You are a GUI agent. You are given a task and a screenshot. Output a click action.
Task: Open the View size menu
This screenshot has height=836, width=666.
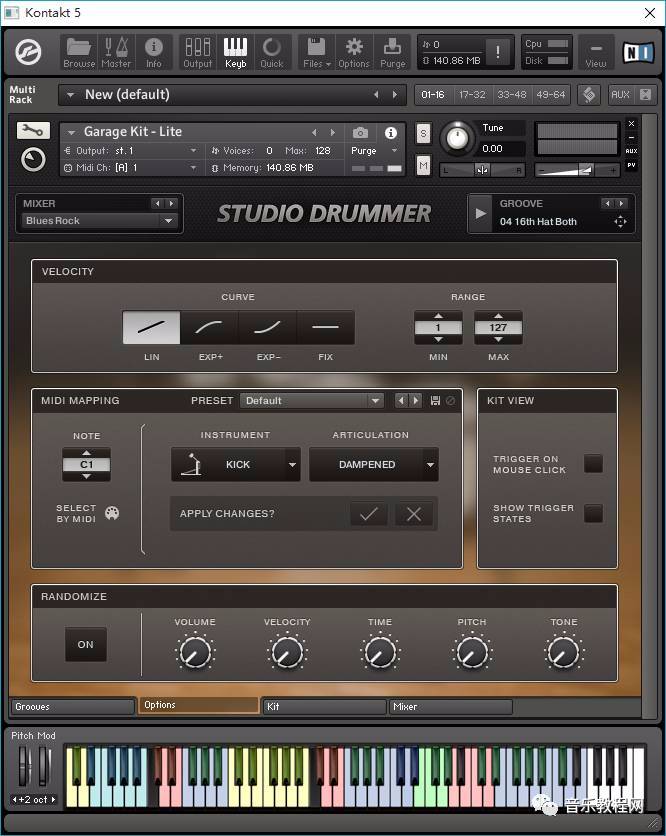click(596, 53)
